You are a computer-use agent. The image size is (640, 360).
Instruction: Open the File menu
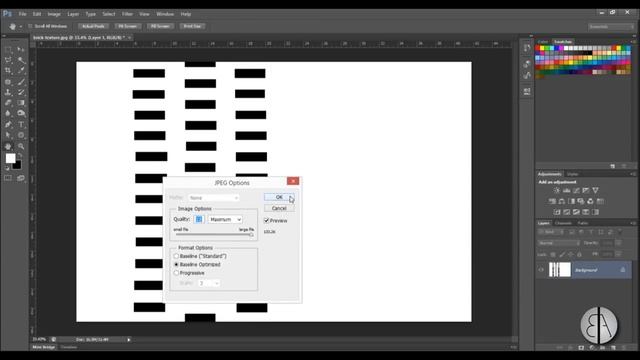click(22, 14)
